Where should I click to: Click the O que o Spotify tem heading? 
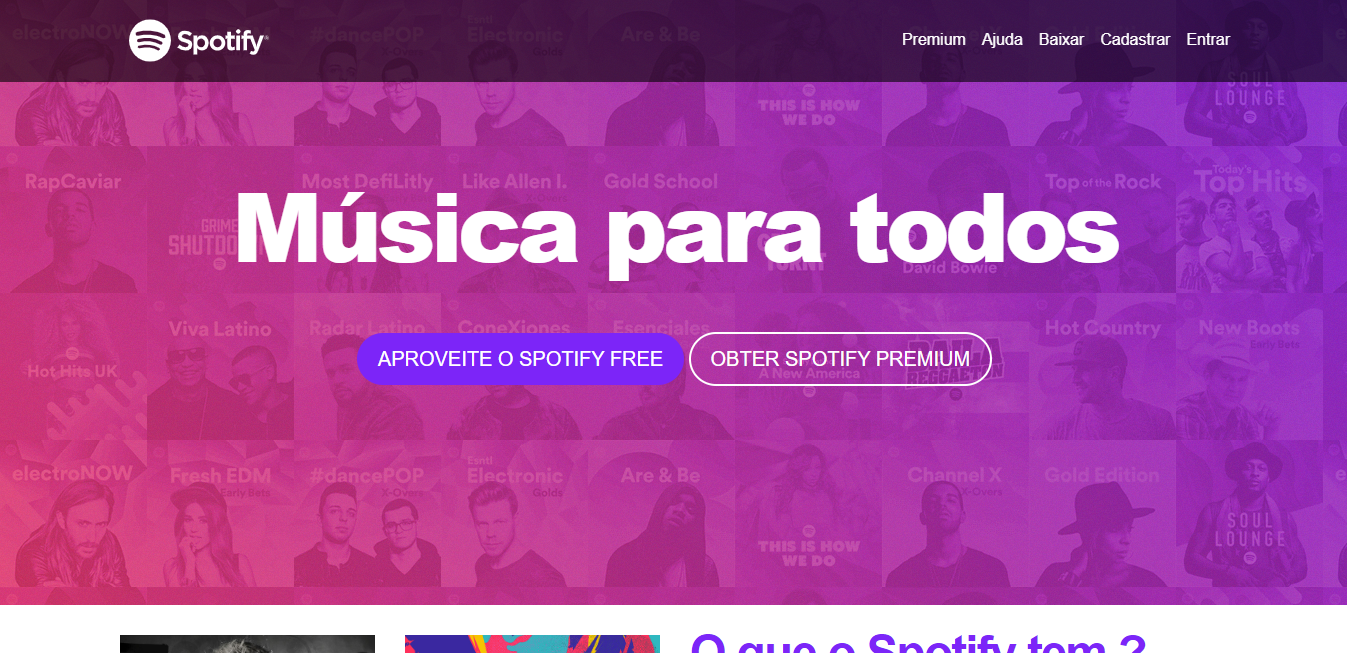point(917,643)
